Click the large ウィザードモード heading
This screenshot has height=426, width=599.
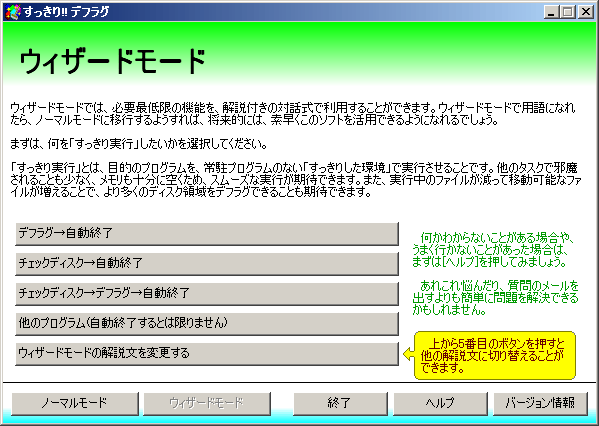(x=113, y=61)
